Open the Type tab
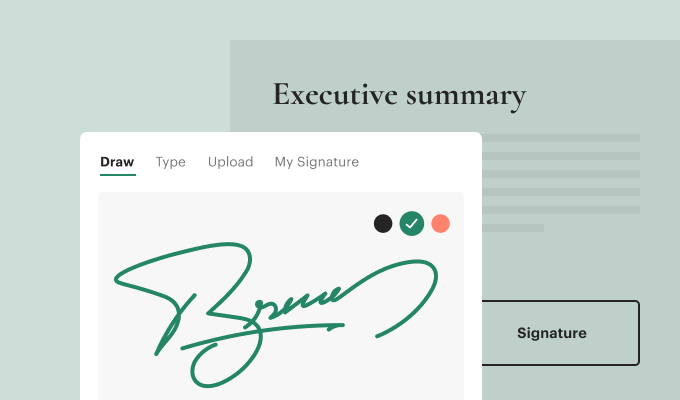The width and height of the screenshot is (680, 400). [x=171, y=162]
